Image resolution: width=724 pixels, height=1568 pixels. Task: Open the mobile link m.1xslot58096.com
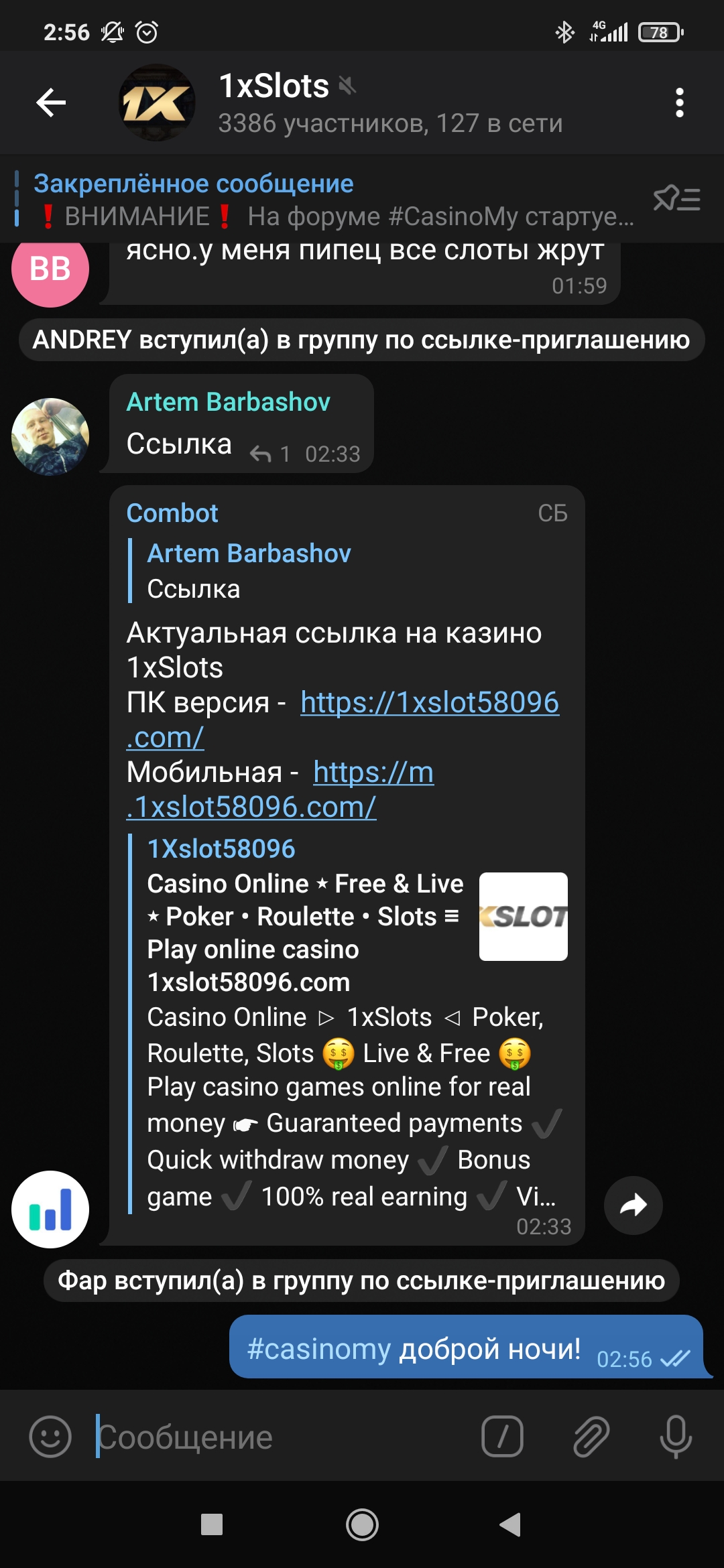point(280,789)
